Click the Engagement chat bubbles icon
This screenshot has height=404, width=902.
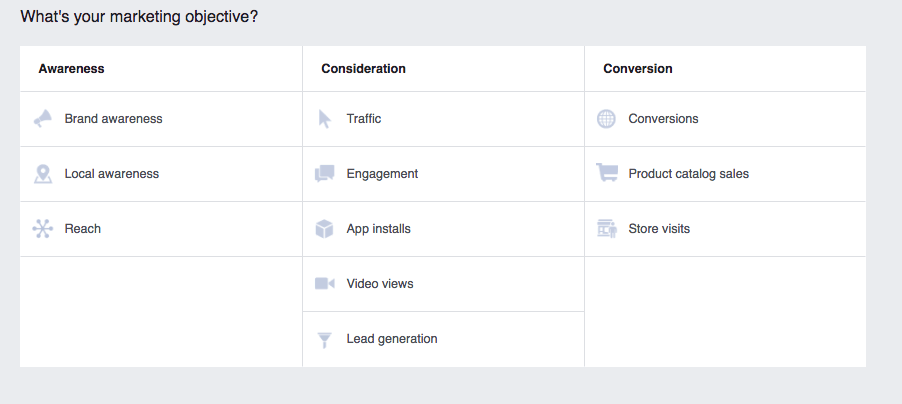(324, 174)
